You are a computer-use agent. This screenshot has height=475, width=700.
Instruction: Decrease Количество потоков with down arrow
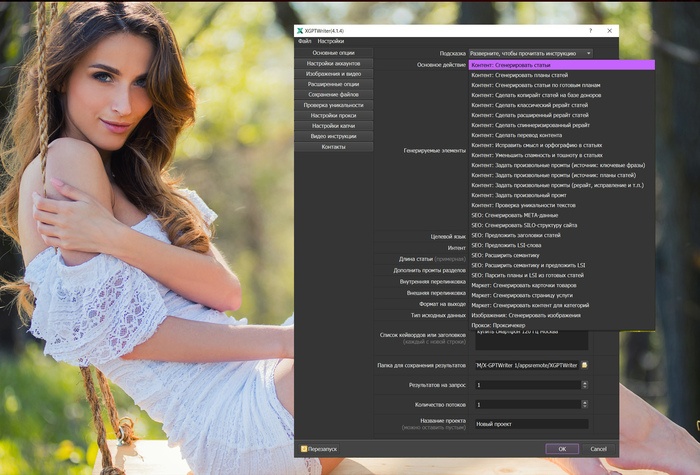click(584, 406)
